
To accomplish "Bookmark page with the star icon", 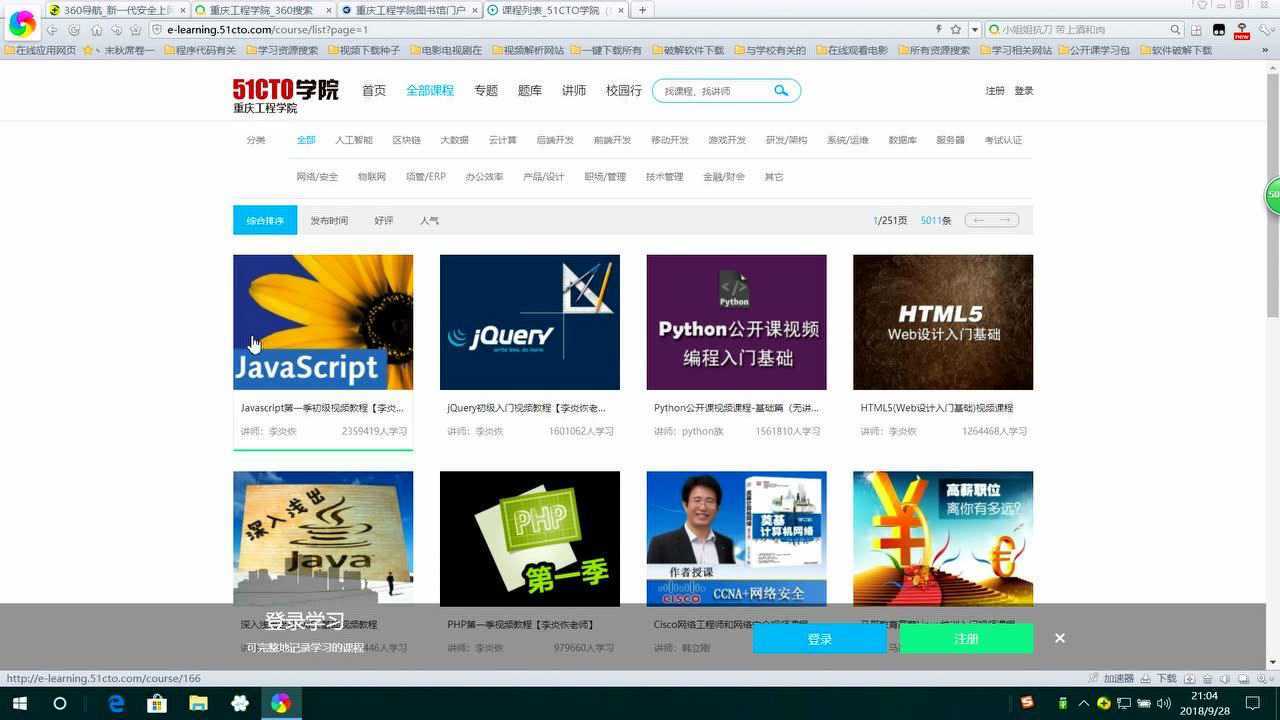I will 956,30.
